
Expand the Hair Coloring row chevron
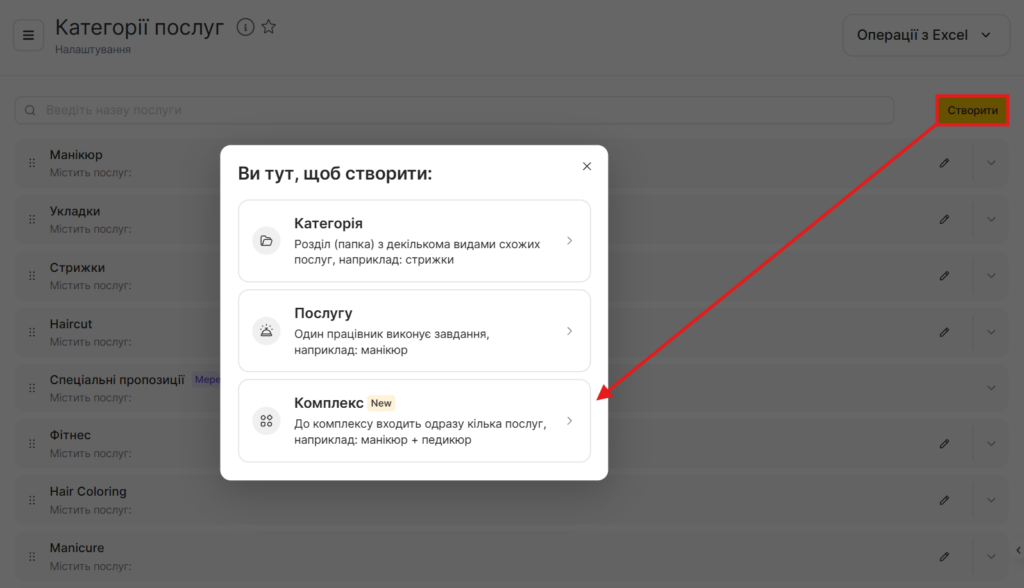pos(991,500)
